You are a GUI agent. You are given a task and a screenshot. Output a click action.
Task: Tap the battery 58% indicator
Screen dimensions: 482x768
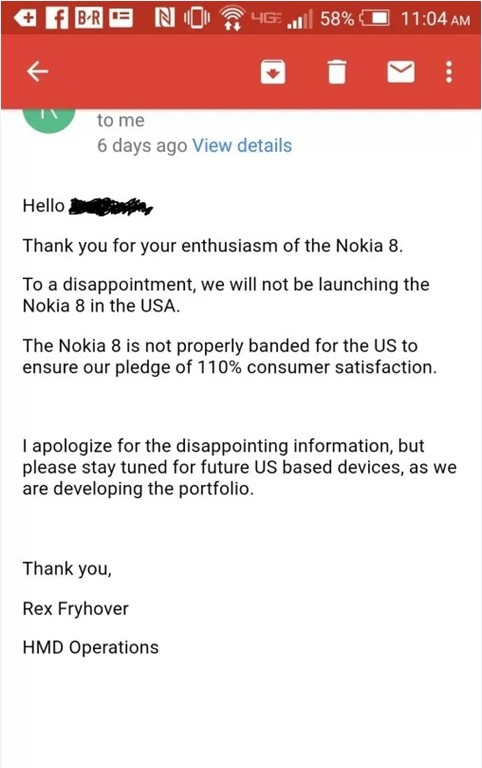(354, 19)
